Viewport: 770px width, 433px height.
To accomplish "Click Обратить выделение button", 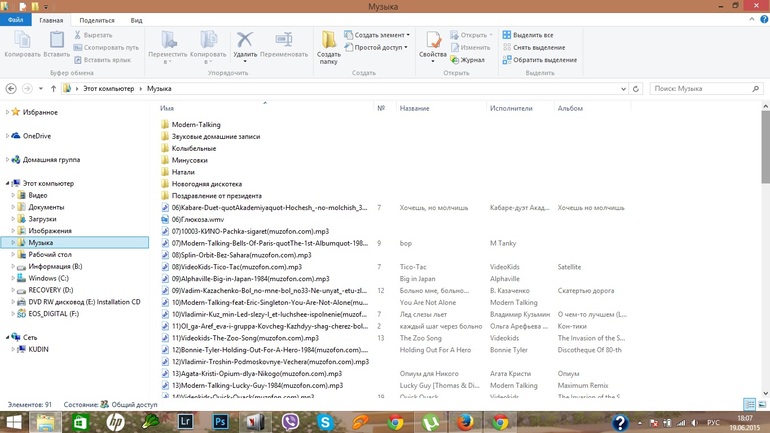I will (543, 60).
